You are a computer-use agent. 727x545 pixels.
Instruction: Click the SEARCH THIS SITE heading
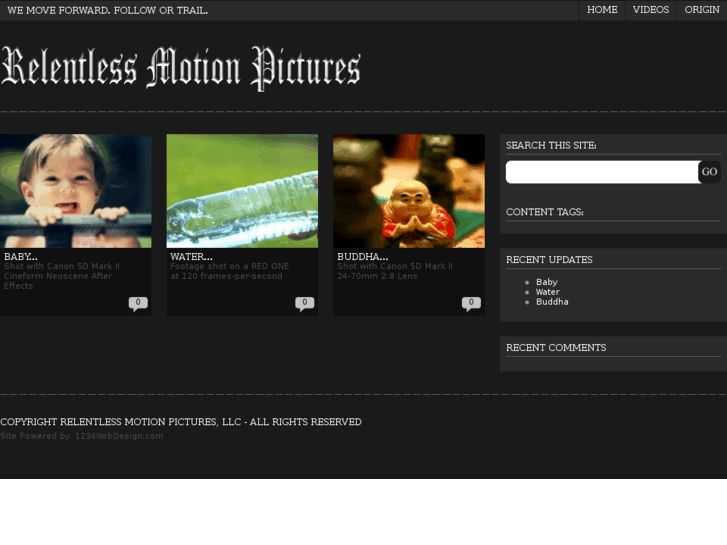551,146
